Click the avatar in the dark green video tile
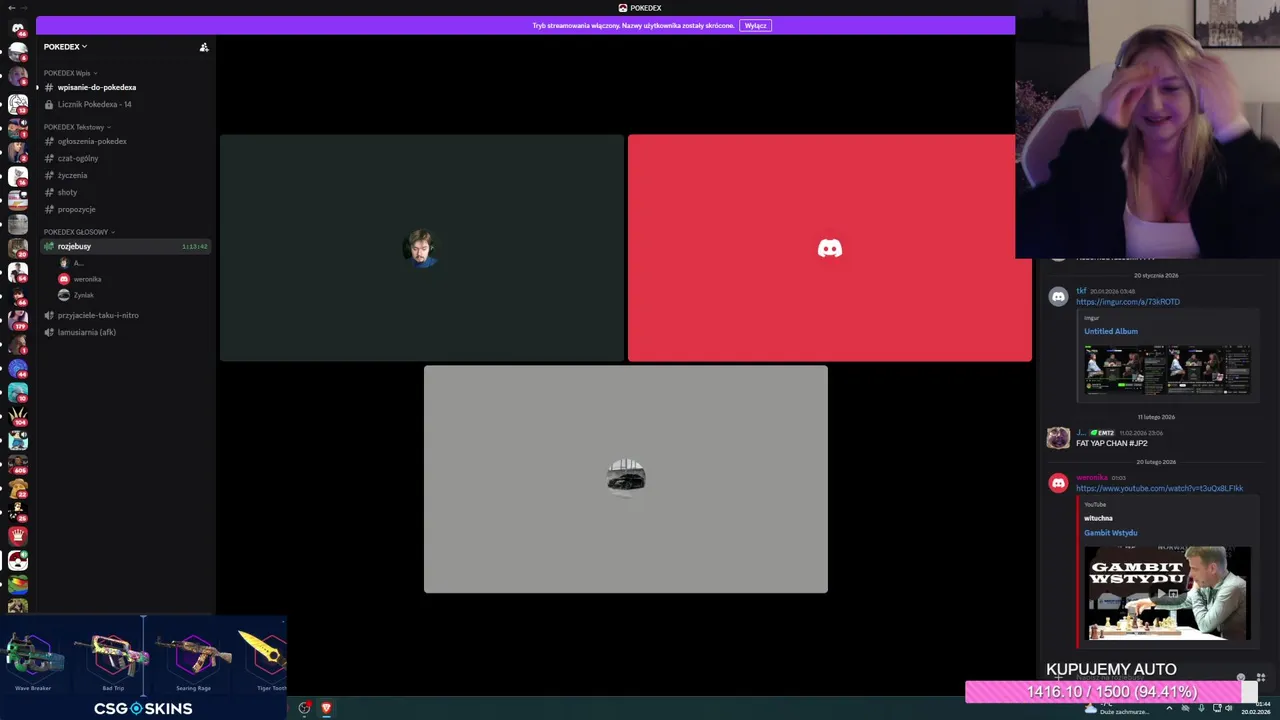Image resolution: width=1280 pixels, height=720 pixels. click(422, 248)
